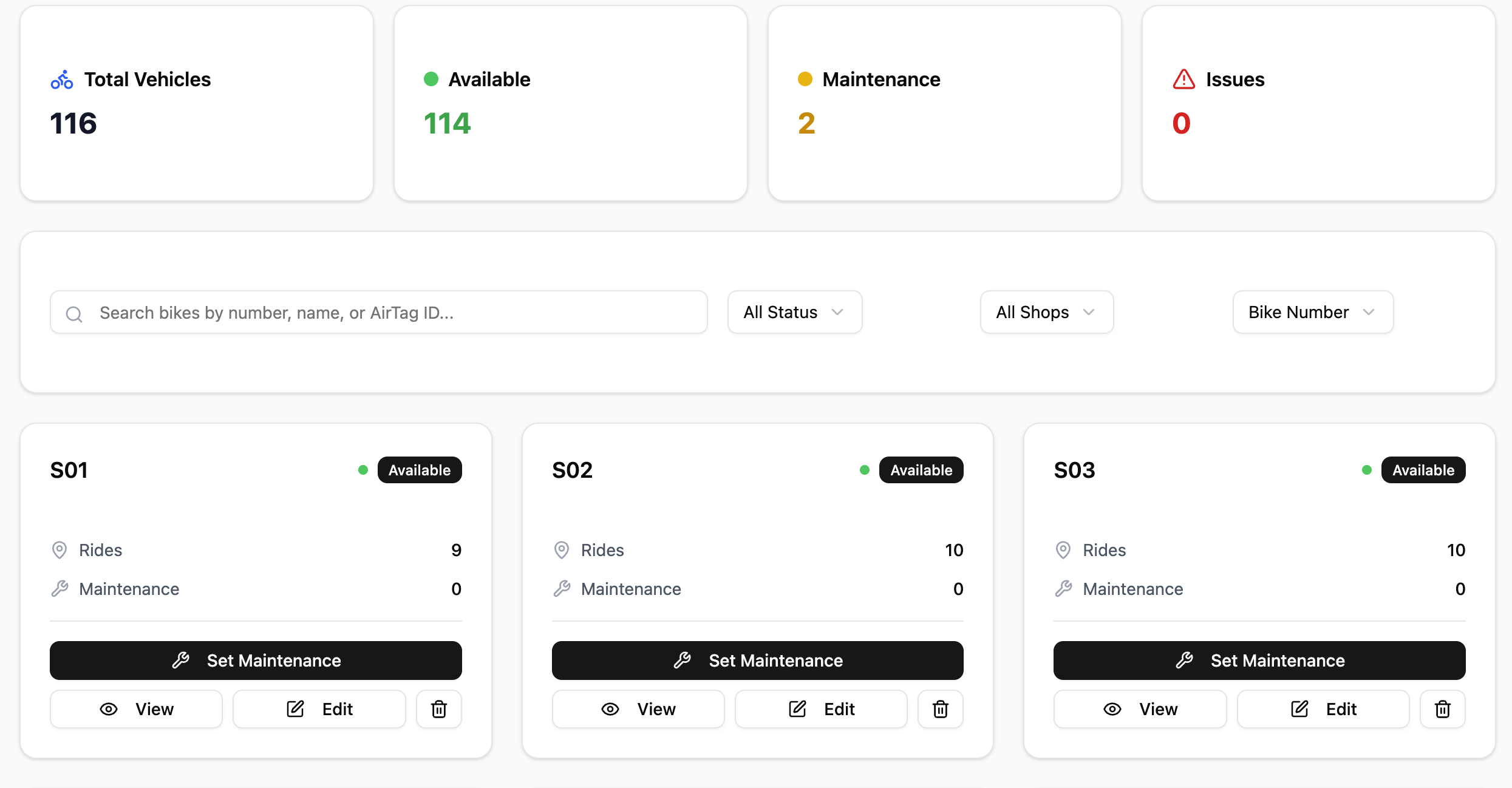Click the location pin icon next to S02 Rides
This screenshot has height=788, width=1512.
(561, 550)
